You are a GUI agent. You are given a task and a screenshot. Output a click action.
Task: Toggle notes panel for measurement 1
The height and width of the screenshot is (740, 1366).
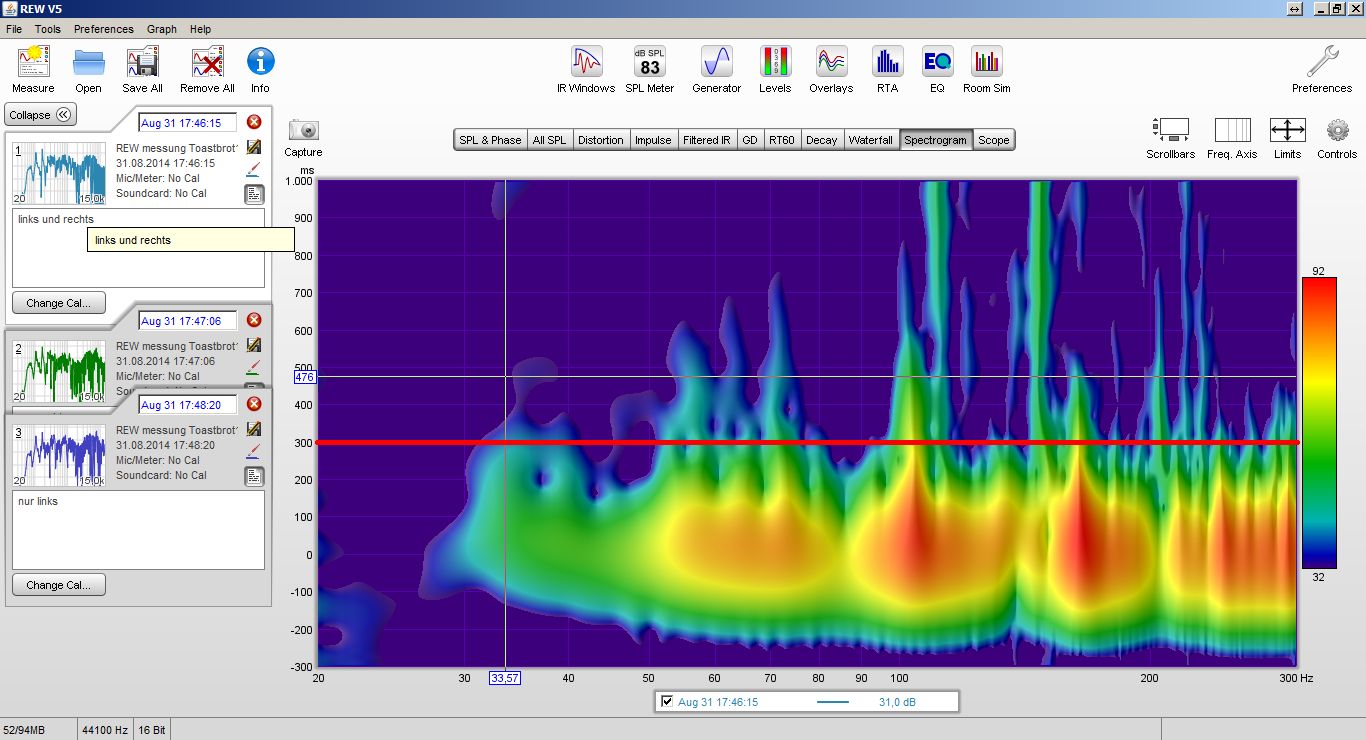[x=255, y=194]
